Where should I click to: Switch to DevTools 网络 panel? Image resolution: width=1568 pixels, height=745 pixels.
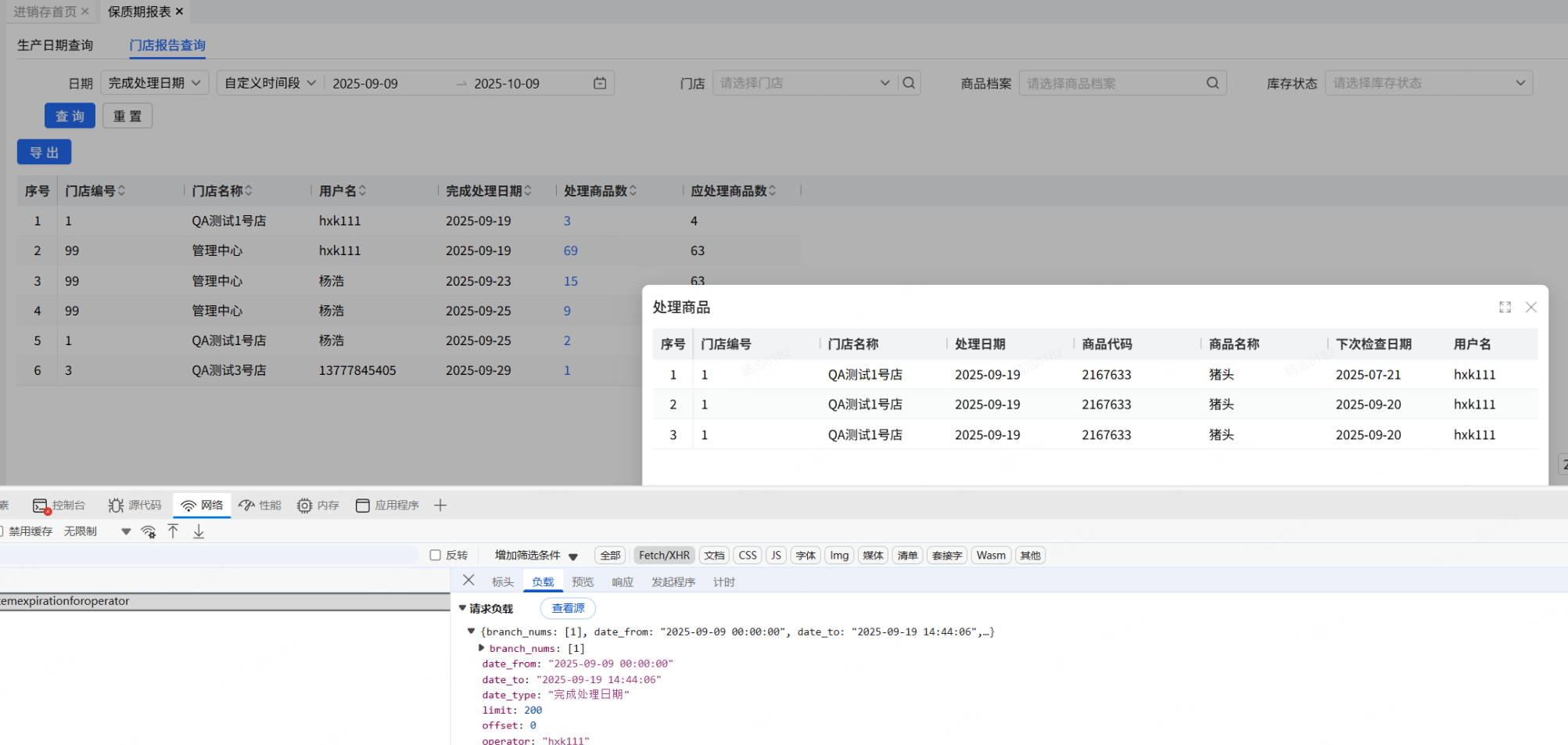(202, 506)
